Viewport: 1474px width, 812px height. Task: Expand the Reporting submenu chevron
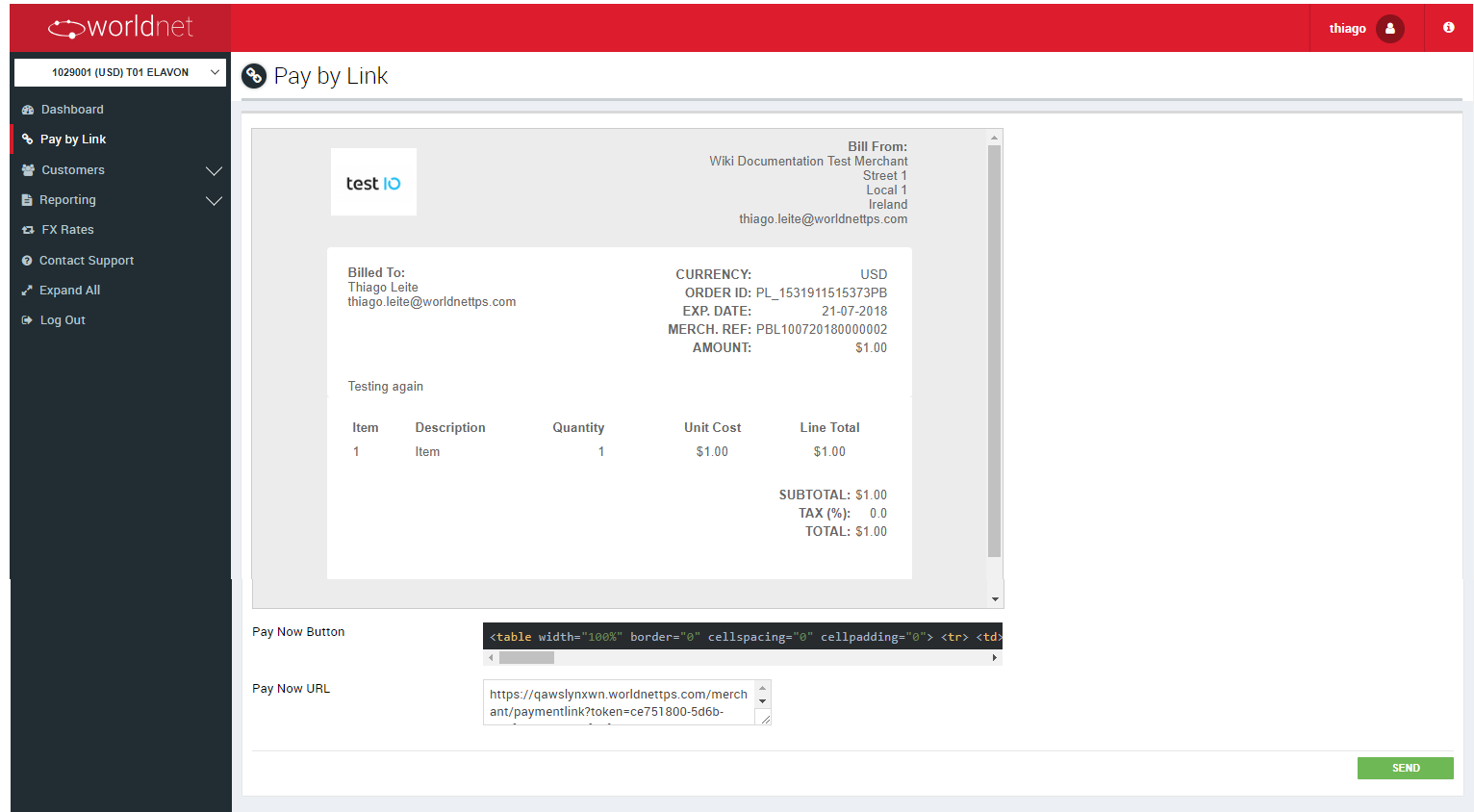214,201
